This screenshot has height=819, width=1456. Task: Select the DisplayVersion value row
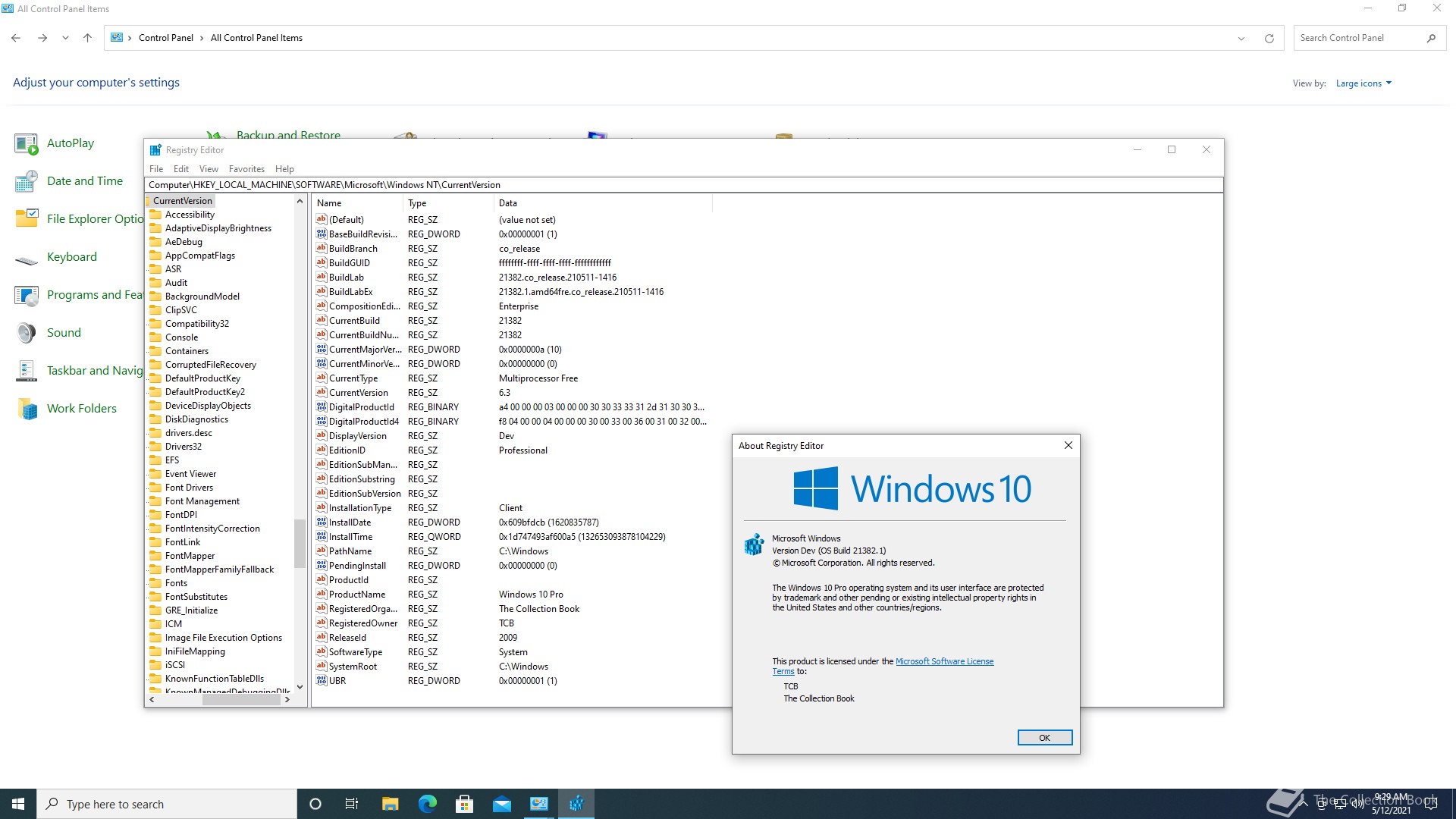(514, 436)
